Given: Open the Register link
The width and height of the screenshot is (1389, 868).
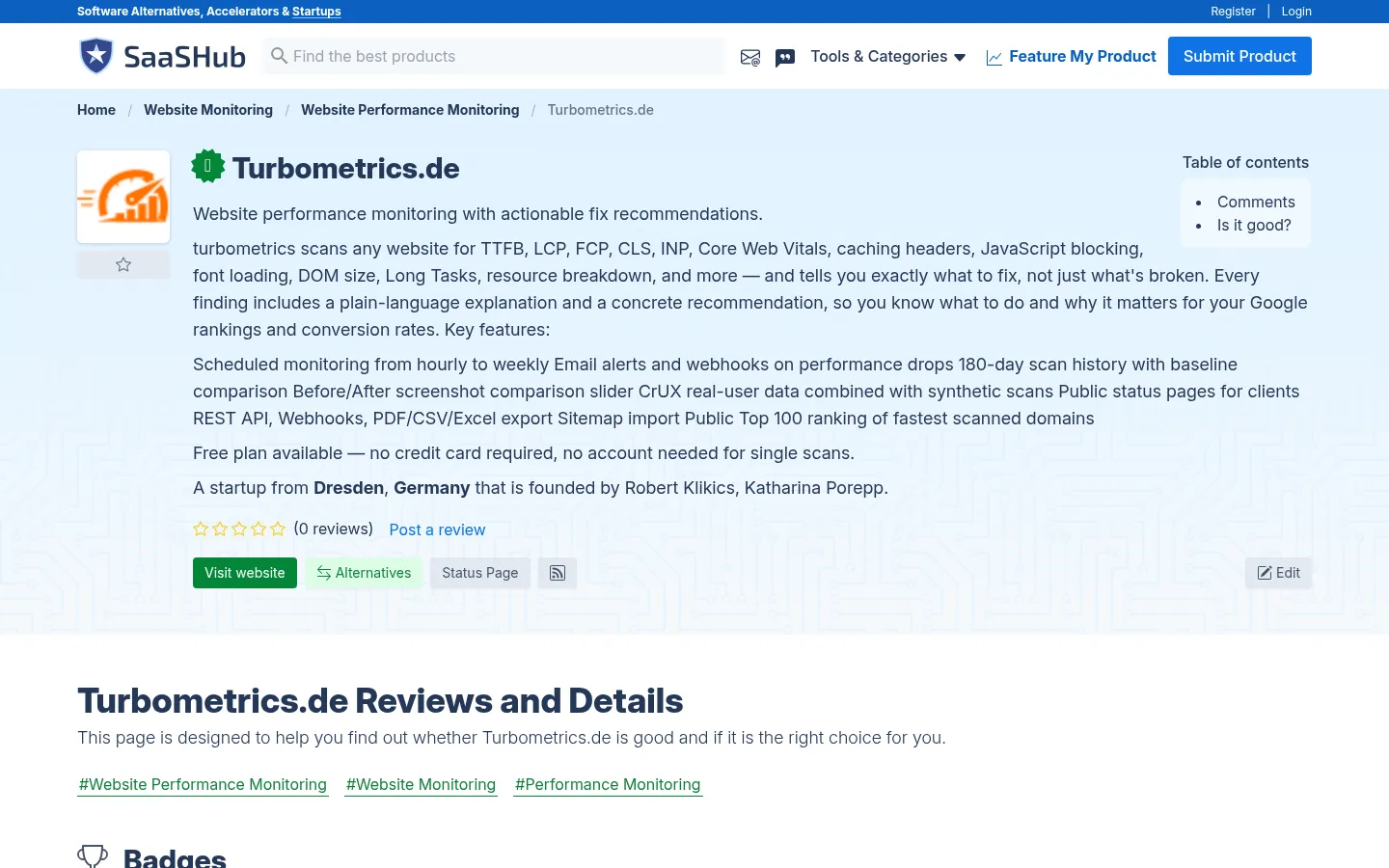Looking at the screenshot, I should pyautogui.click(x=1233, y=12).
